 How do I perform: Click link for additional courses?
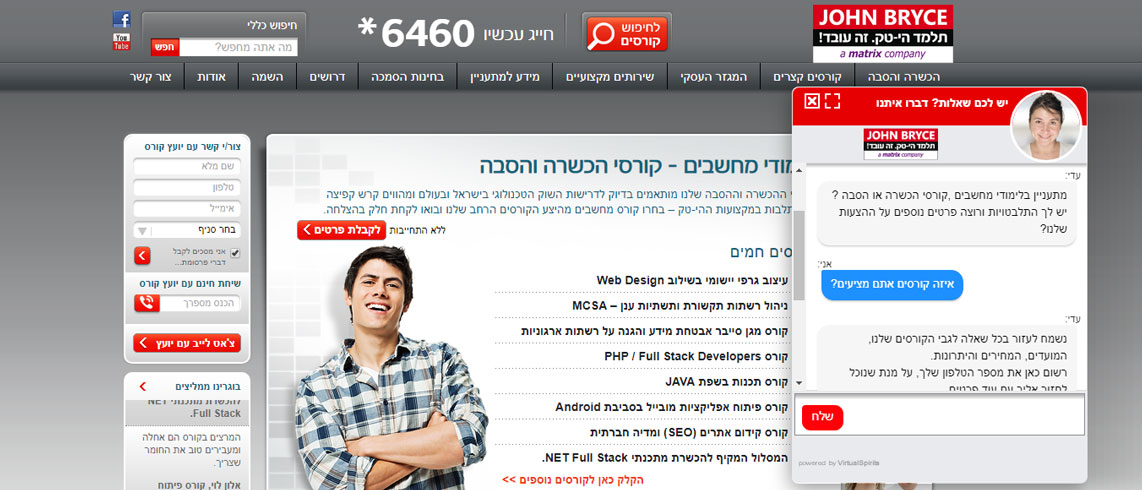[572, 481]
